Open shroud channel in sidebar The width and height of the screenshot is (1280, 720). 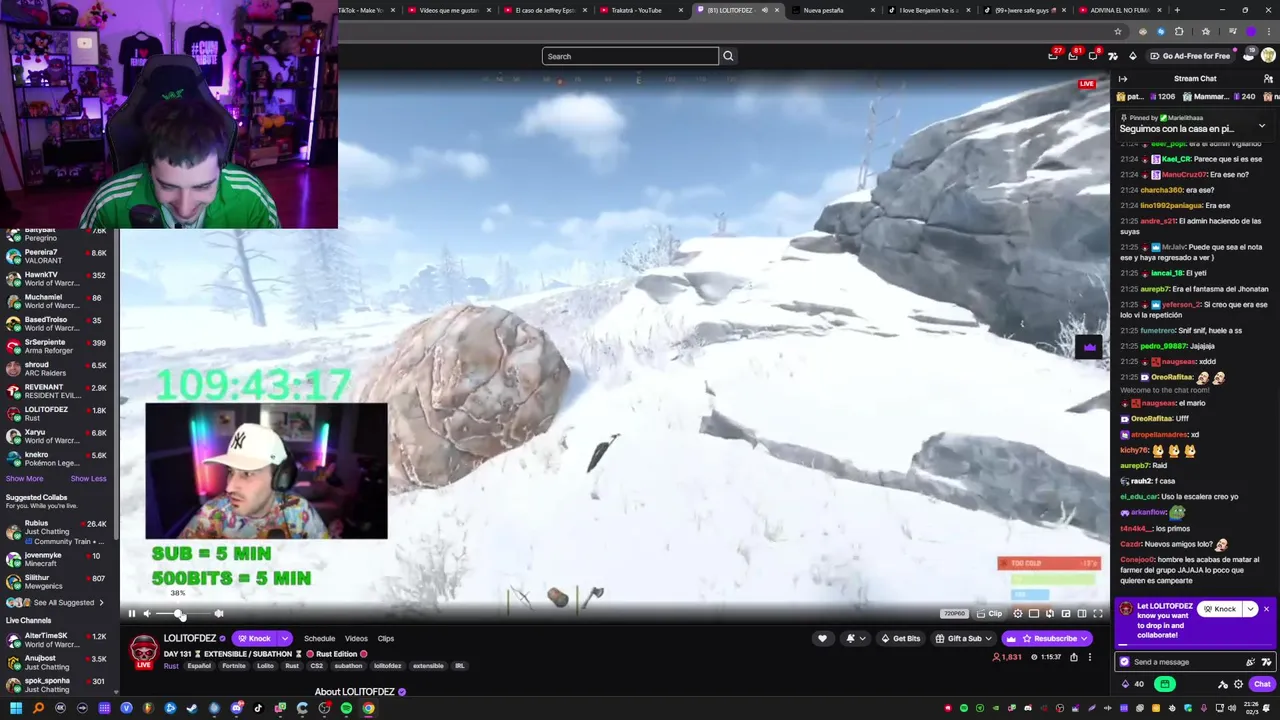click(58, 369)
